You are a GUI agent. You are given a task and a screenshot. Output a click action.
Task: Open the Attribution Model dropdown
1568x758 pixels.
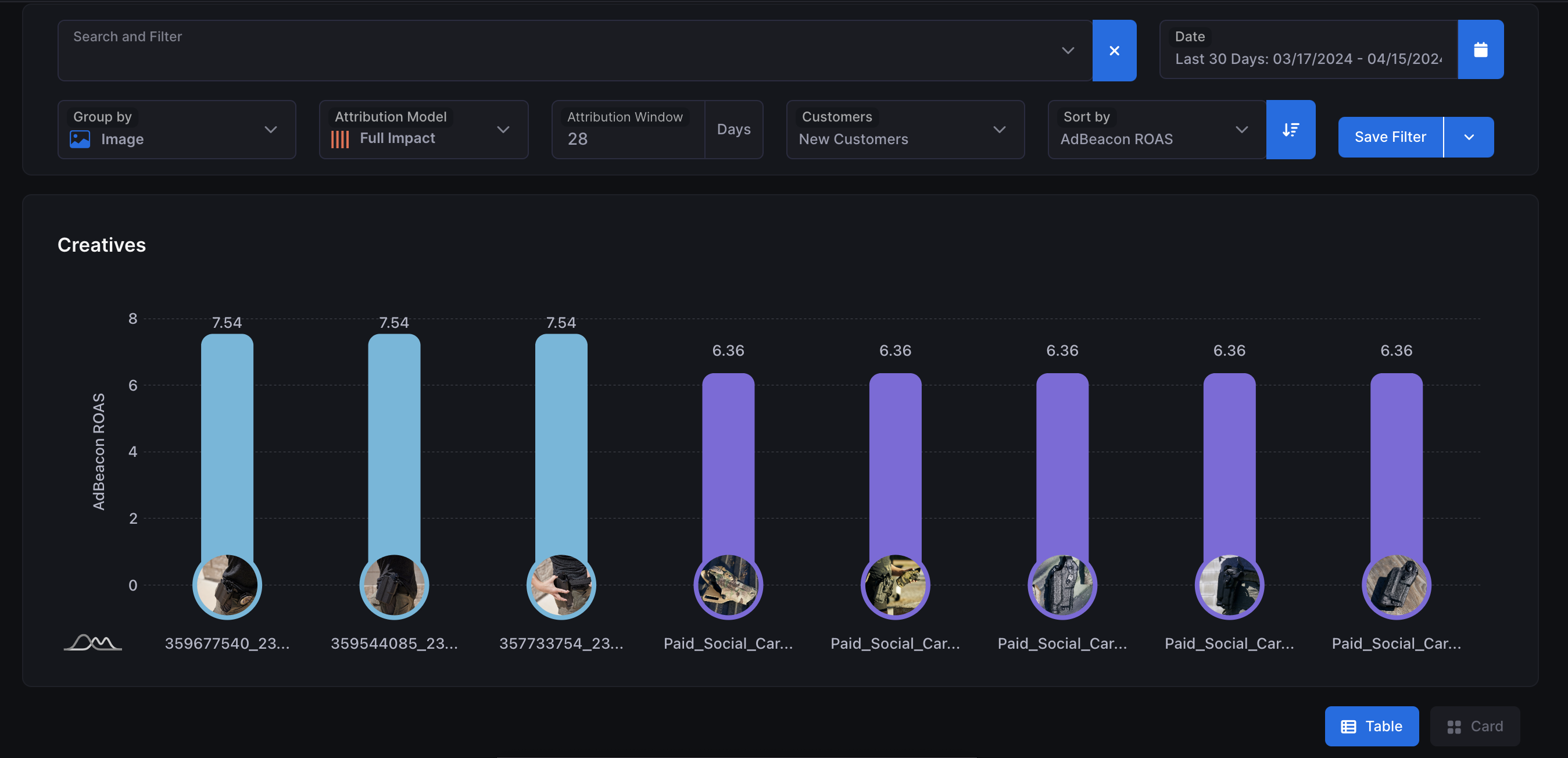point(503,130)
